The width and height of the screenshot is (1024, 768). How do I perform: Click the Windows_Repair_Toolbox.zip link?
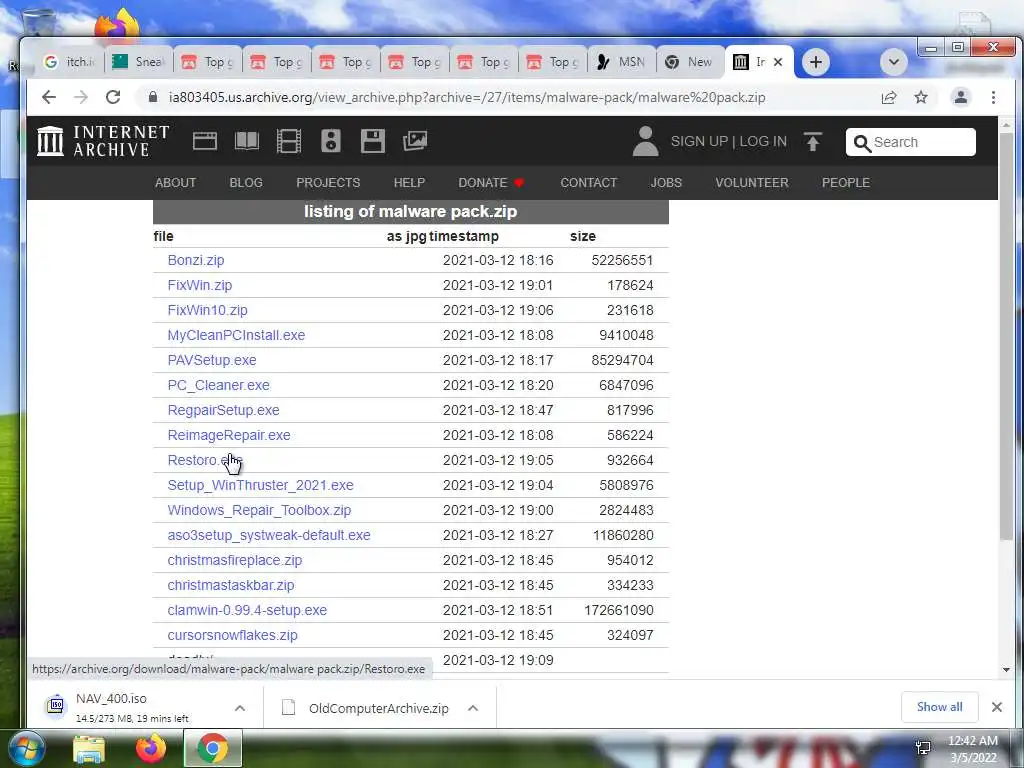pos(259,510)
